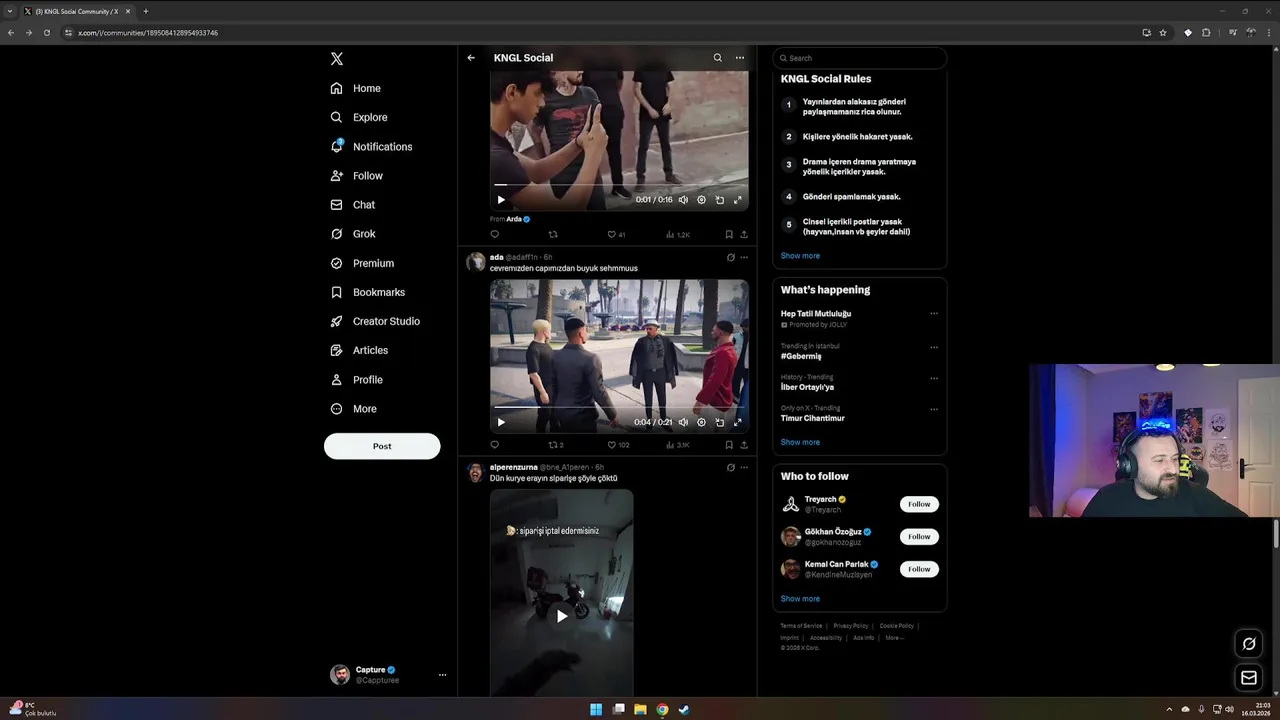Open Notifications in the sidebar
The width and height of the screenshot is (1280, 720).
[371, 146]
